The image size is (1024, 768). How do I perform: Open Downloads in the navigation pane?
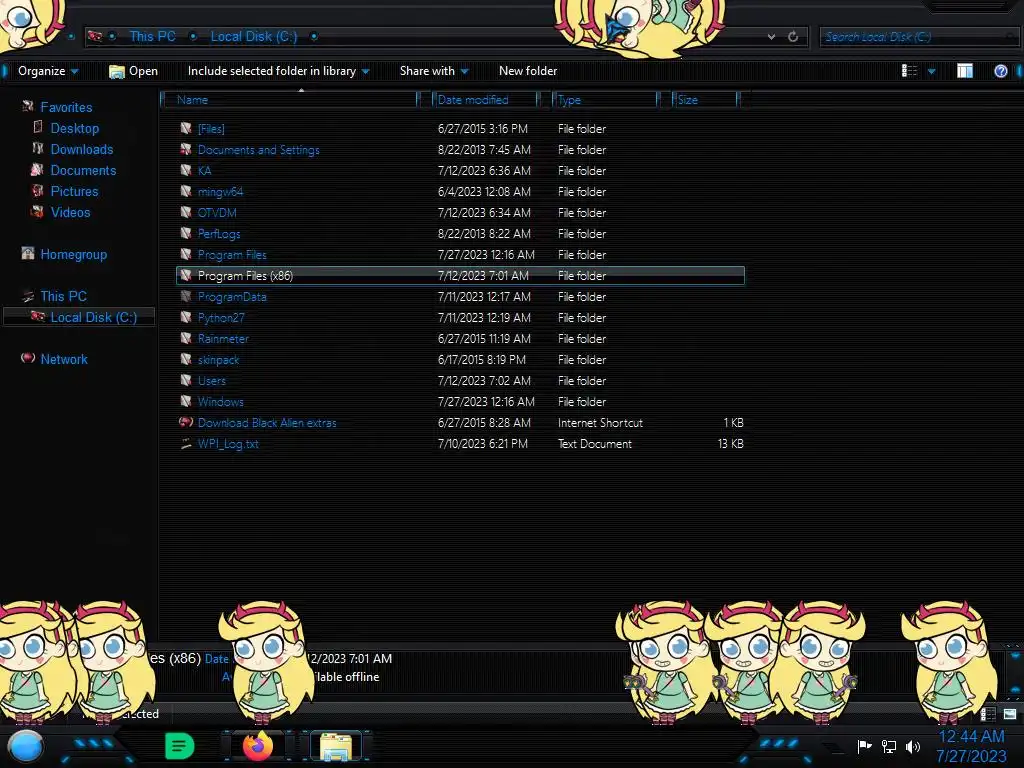82,149
